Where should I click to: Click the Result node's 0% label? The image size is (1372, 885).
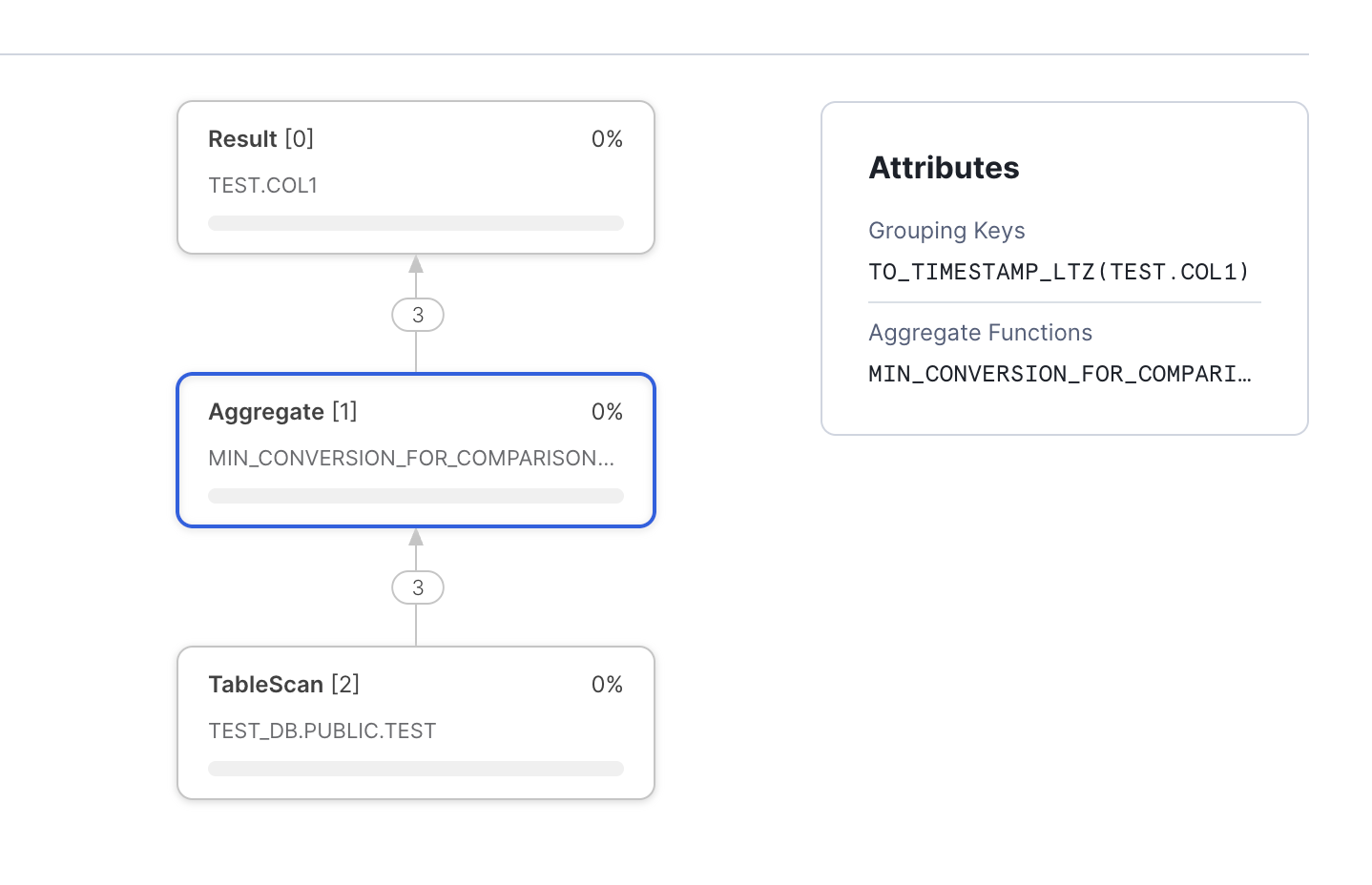607,139
